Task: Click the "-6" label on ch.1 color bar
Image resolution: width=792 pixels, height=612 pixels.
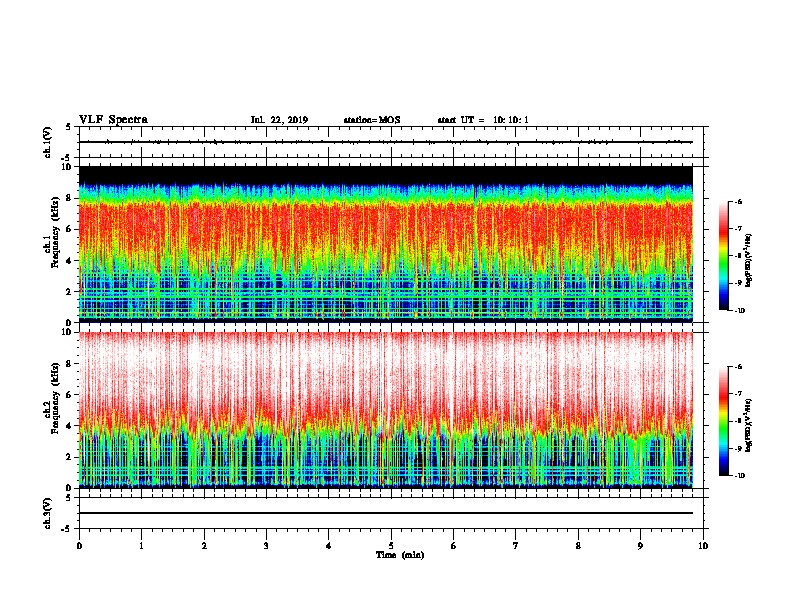Action: coord(738,202)
